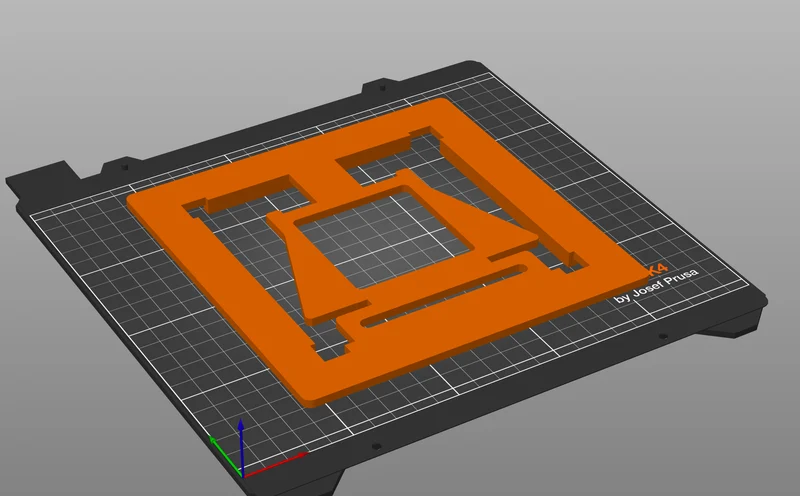Click the origin point where axes meet
The width and height of the screenshot is (800, 496).
[243, 476]
